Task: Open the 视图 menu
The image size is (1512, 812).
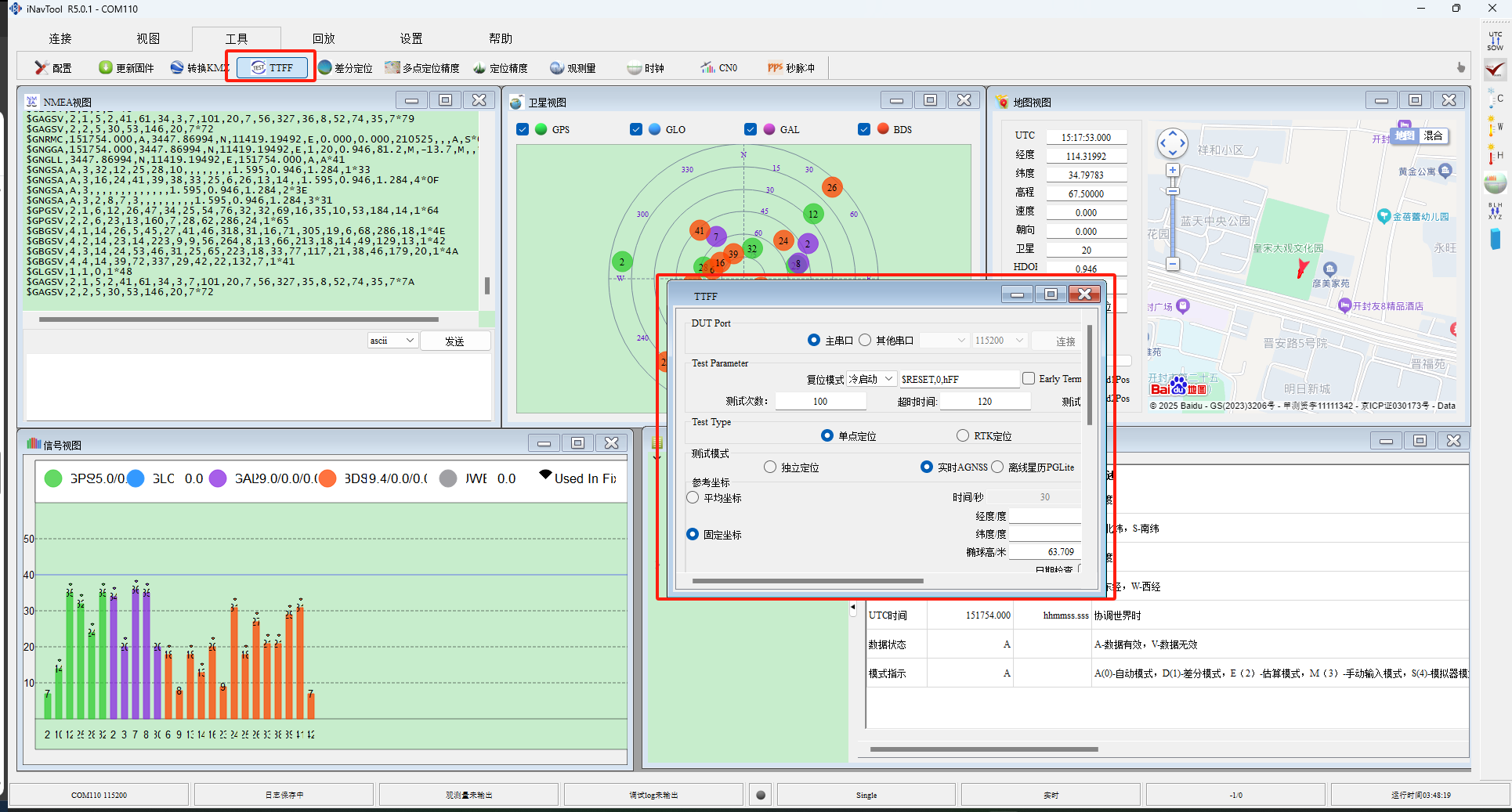Action: (148, 38)
